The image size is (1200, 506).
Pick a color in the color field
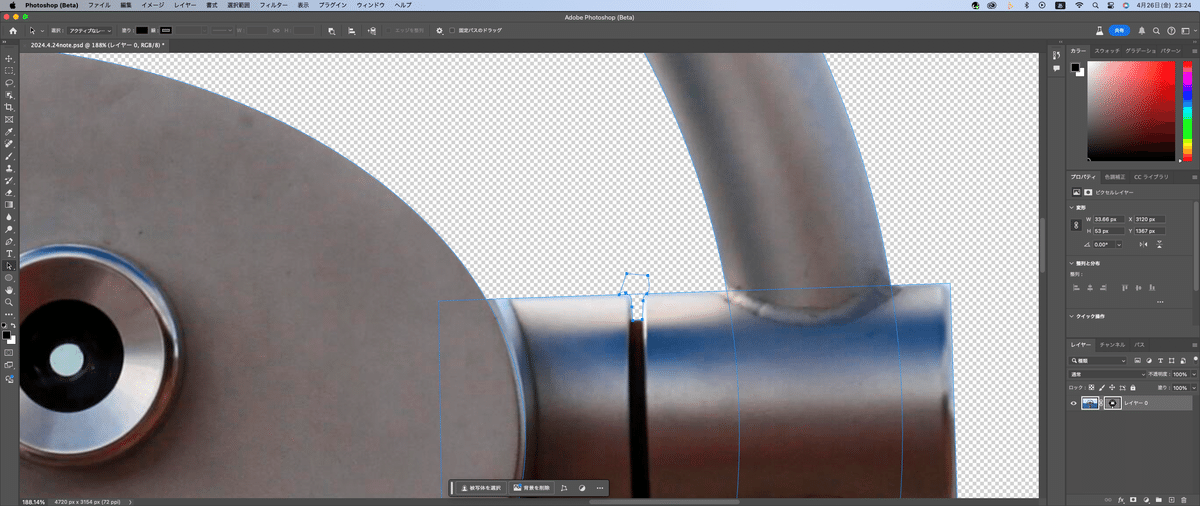pos(1132,110)
